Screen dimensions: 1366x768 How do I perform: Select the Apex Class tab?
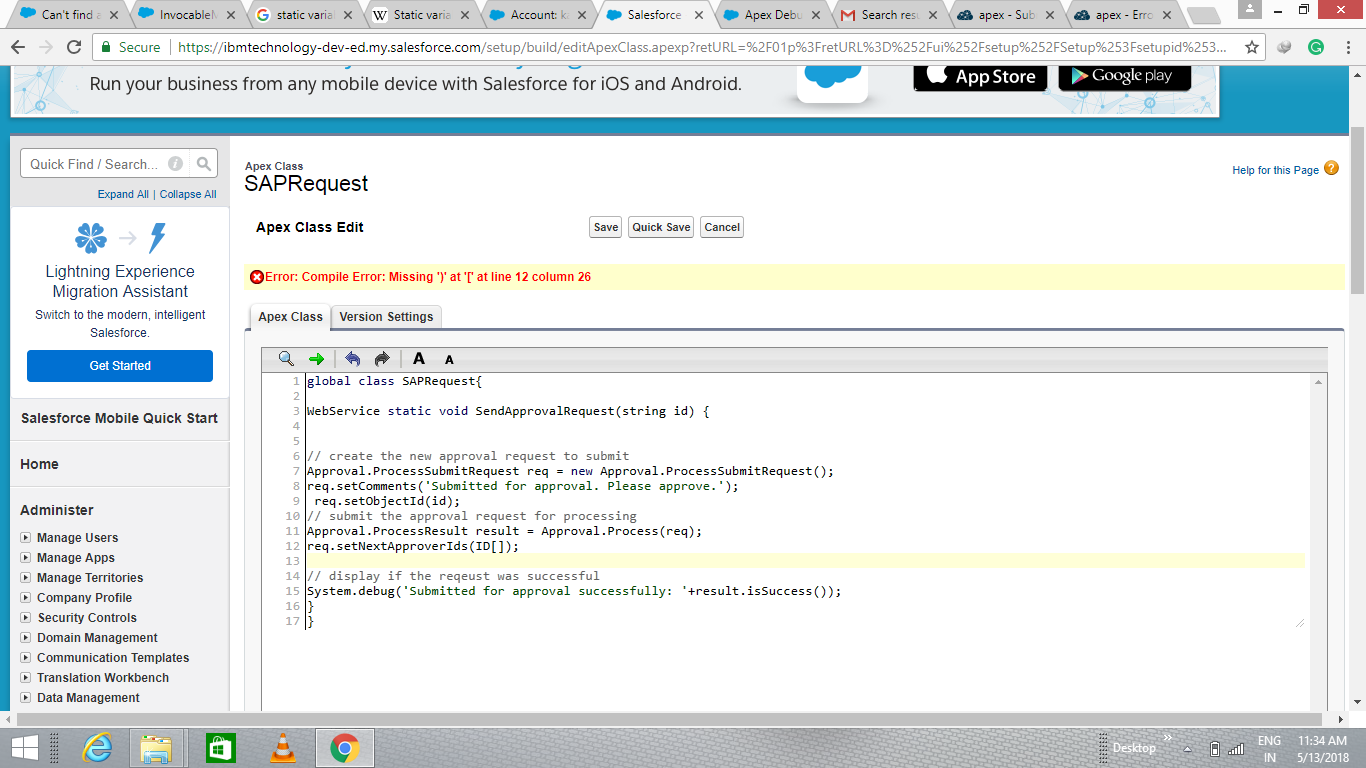(x=290, y=317)
